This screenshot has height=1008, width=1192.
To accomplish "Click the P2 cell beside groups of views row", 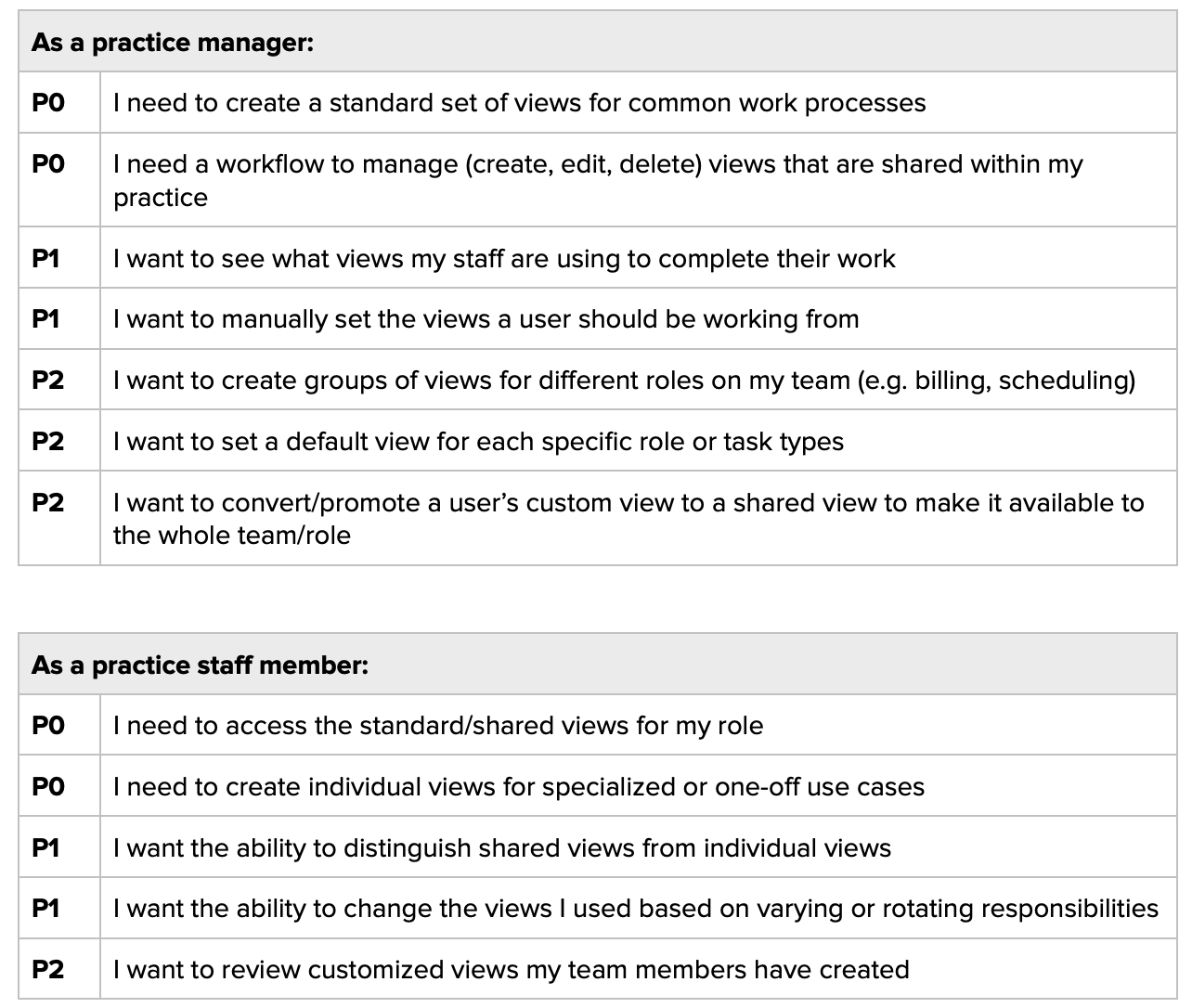I will pos(48,381).
